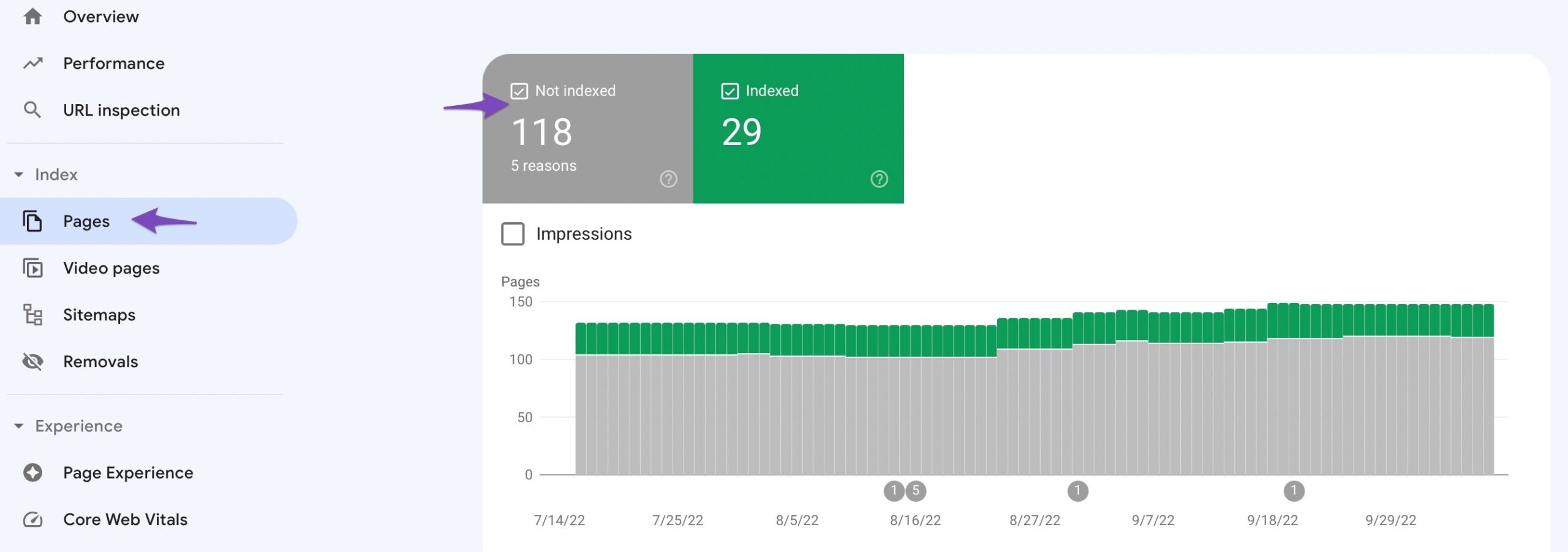Open help icon on Indexed card

tap(879, 179)
